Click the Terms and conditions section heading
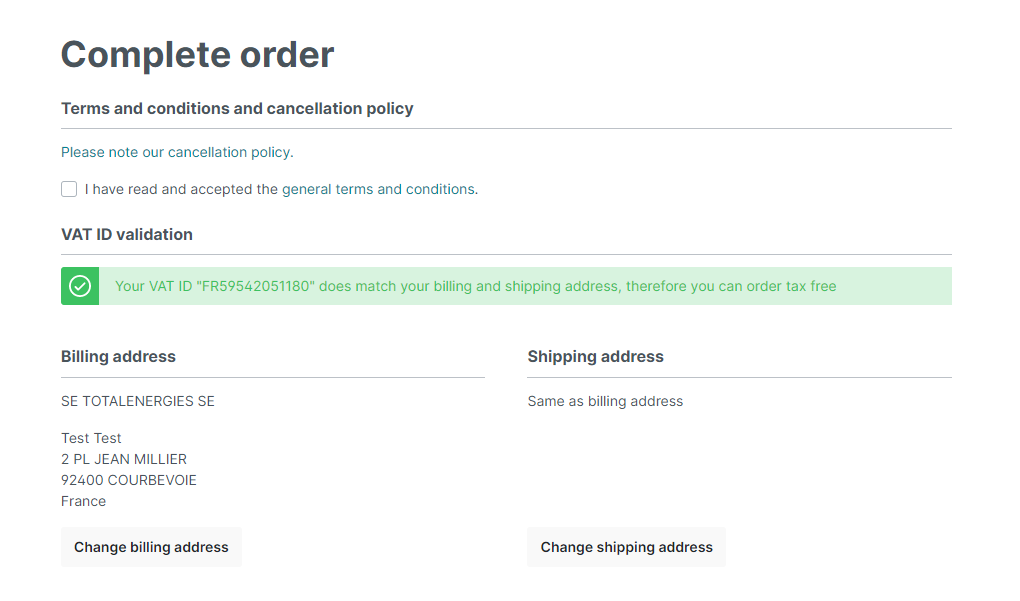This screenshot has height=601, width=1020. (x=237, y=109)
